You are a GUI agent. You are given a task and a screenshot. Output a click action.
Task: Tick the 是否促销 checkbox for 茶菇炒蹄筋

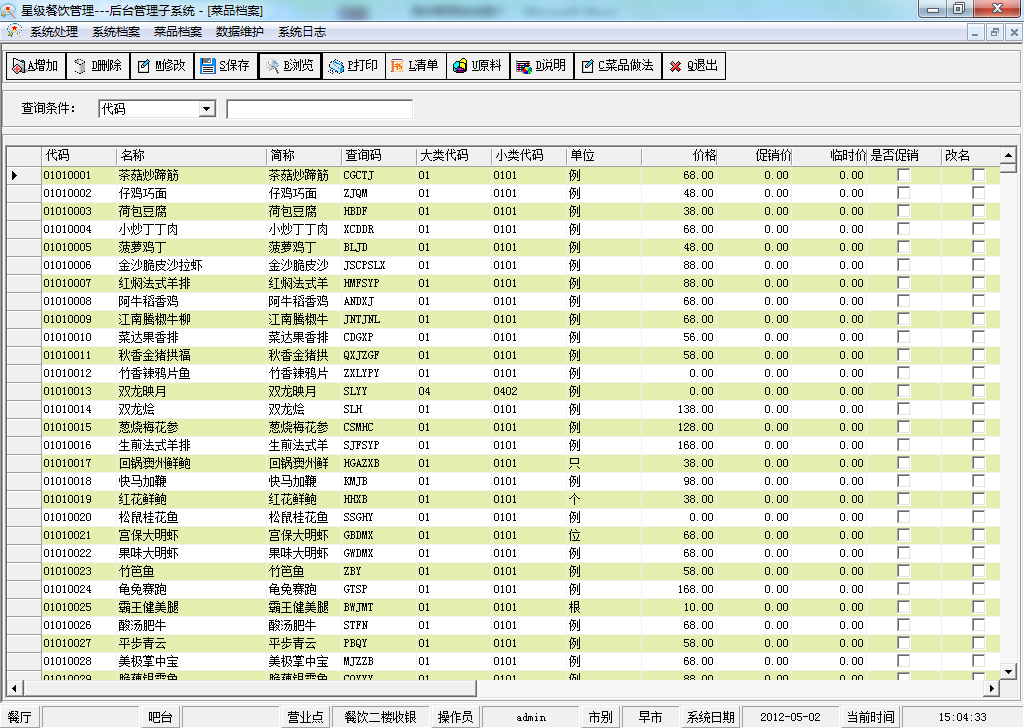[x=904, y=175]
